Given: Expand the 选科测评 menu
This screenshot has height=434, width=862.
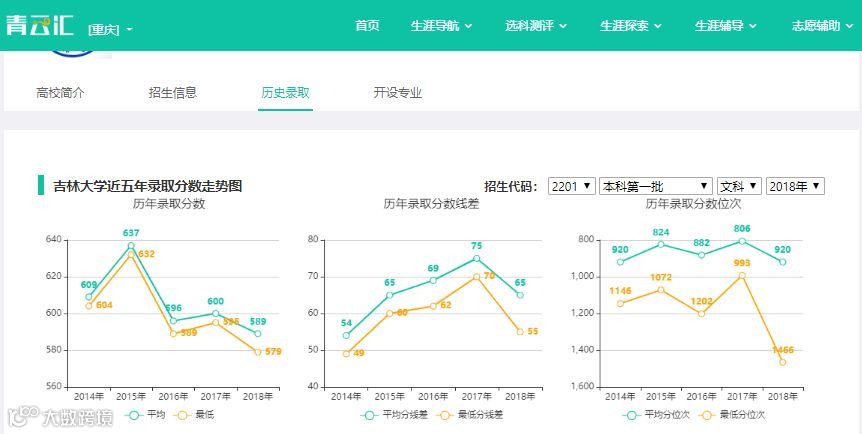Looking at the screenshot, I should point(536,26).
